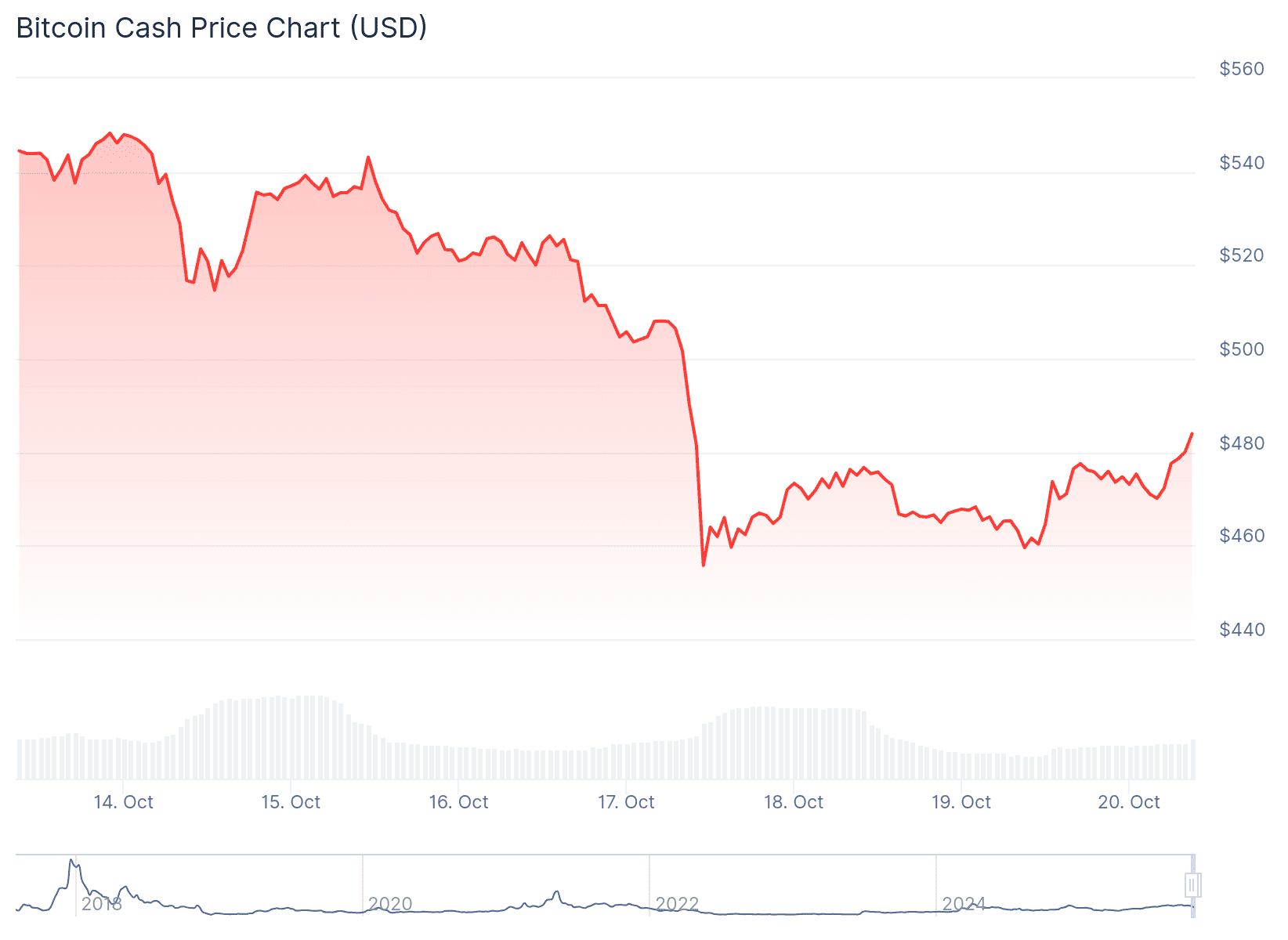The height and width of the screenshot is (940, 1288).
Task: Click the 18. Oct date label
Action: coord(794,802)
